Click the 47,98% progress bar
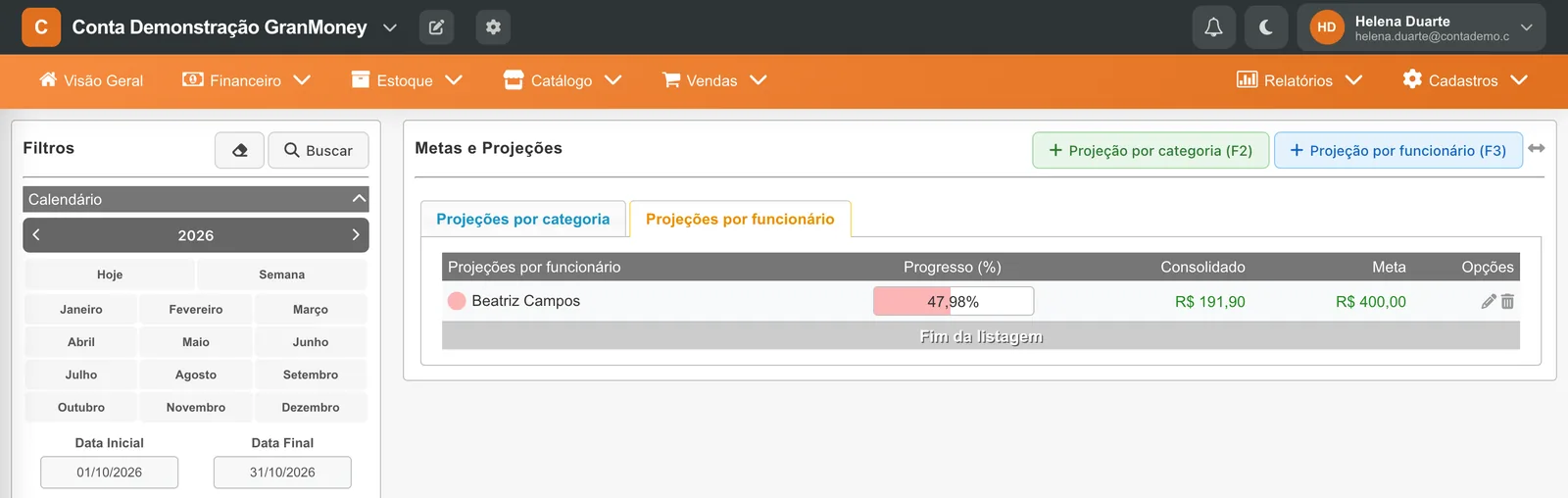 point(954,301)
